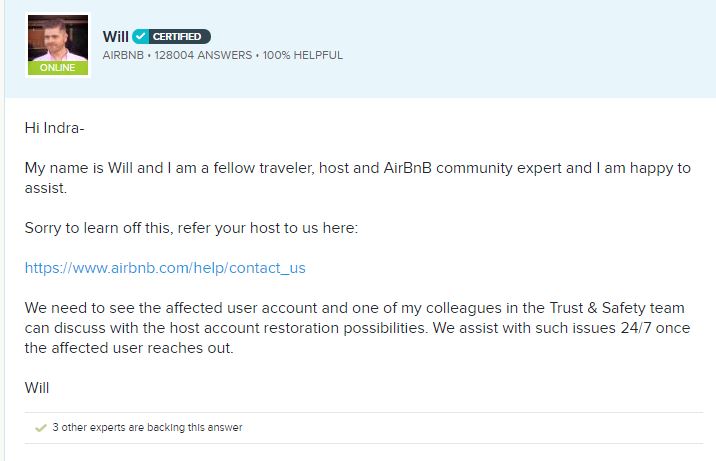Click the 'Trust & Safety team' phrase
Screen dimensions: 716x461
click(561, 309)
